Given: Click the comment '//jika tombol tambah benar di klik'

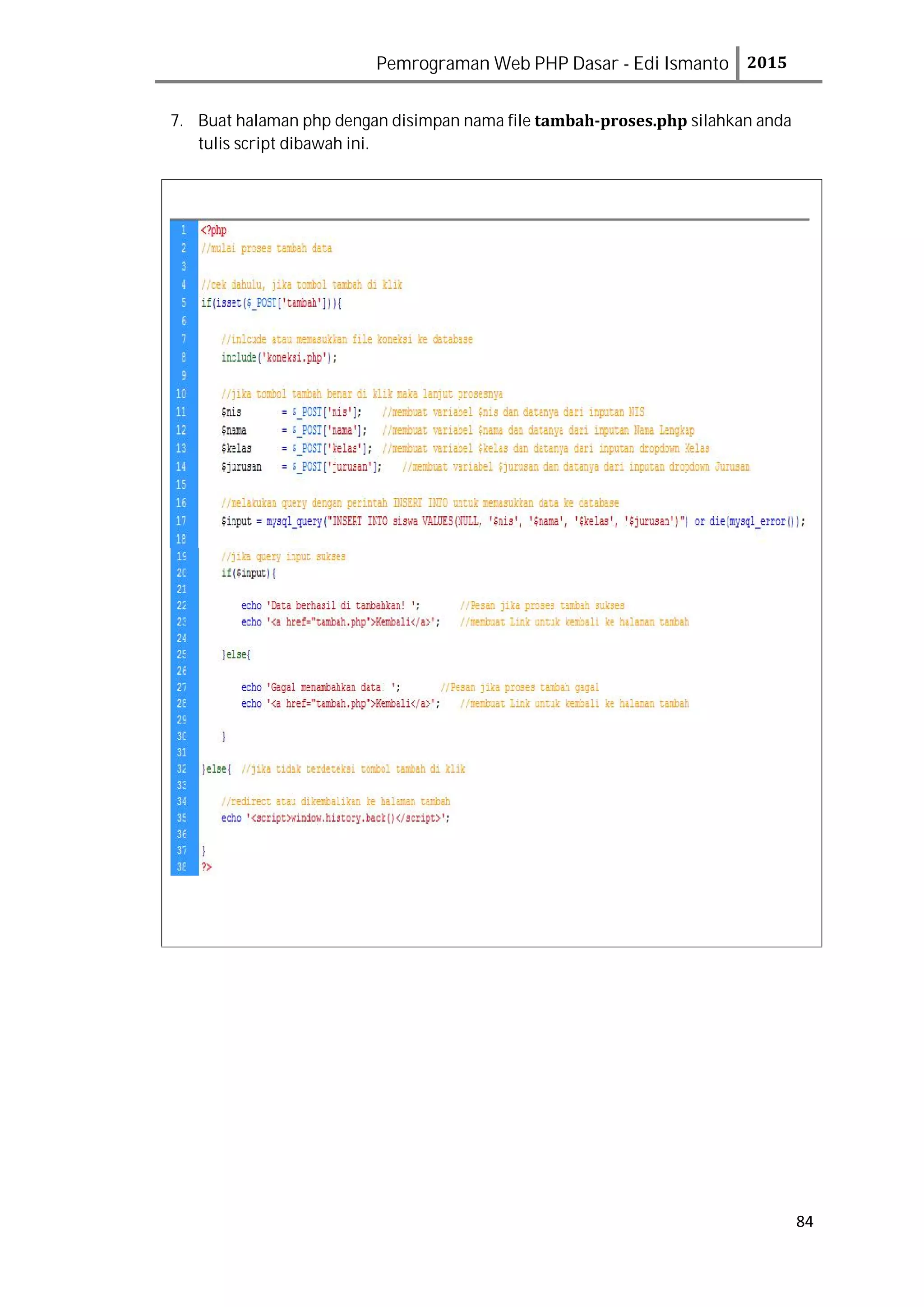Looking at the screenshot, I should coord(362,394).
